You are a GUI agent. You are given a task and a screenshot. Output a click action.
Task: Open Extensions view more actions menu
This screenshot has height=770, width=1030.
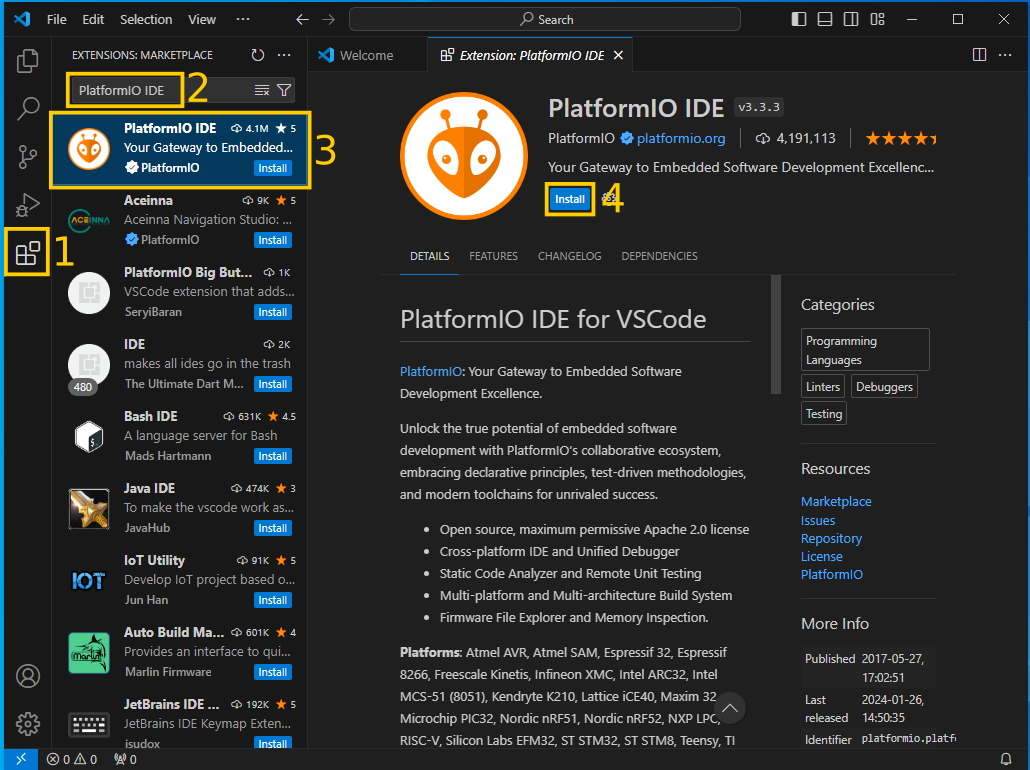284,55
